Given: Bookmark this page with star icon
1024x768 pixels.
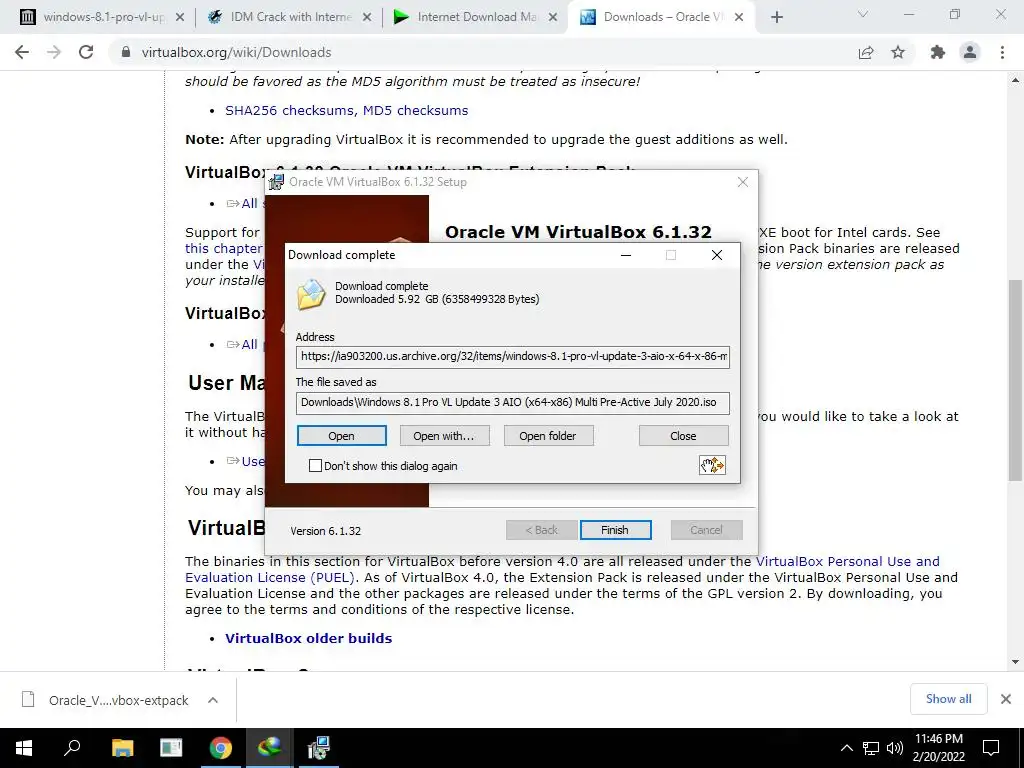Looking at the screenshot, I should tap(898, 52).
